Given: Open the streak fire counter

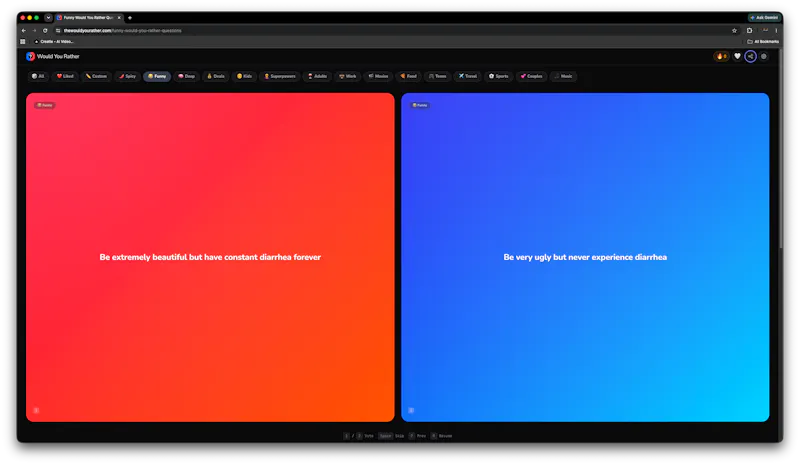Looking at the screenshot, I should click(721, 56).
